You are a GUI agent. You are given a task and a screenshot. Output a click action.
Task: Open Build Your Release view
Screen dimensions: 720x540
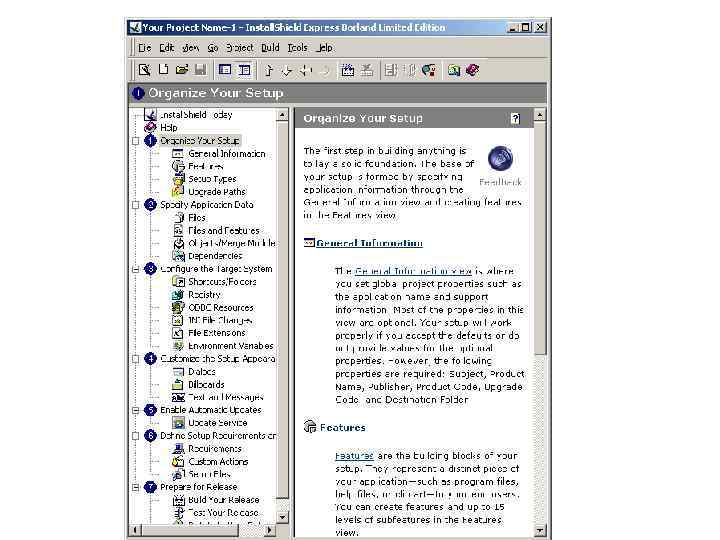coord(224,500)
